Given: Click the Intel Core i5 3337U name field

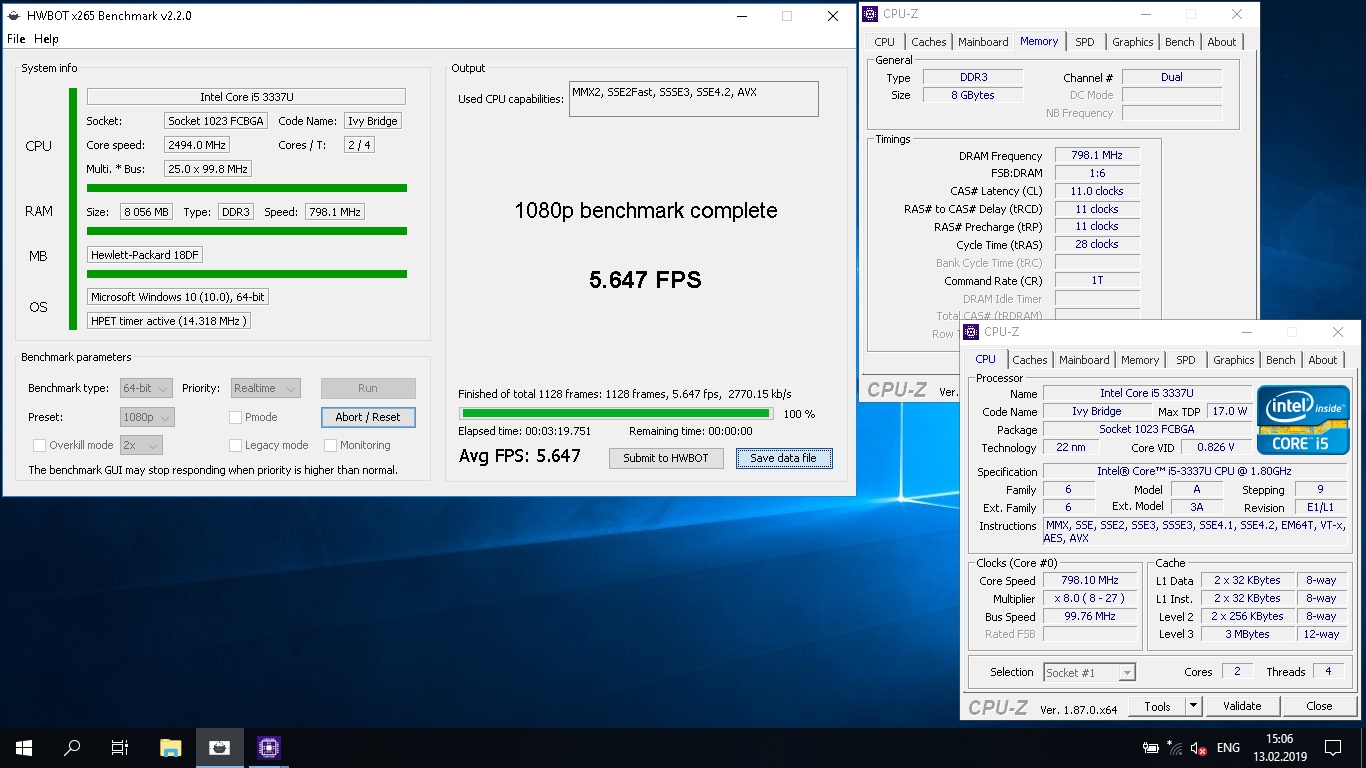Looking at the screenshot, I should tap(246, 97).
